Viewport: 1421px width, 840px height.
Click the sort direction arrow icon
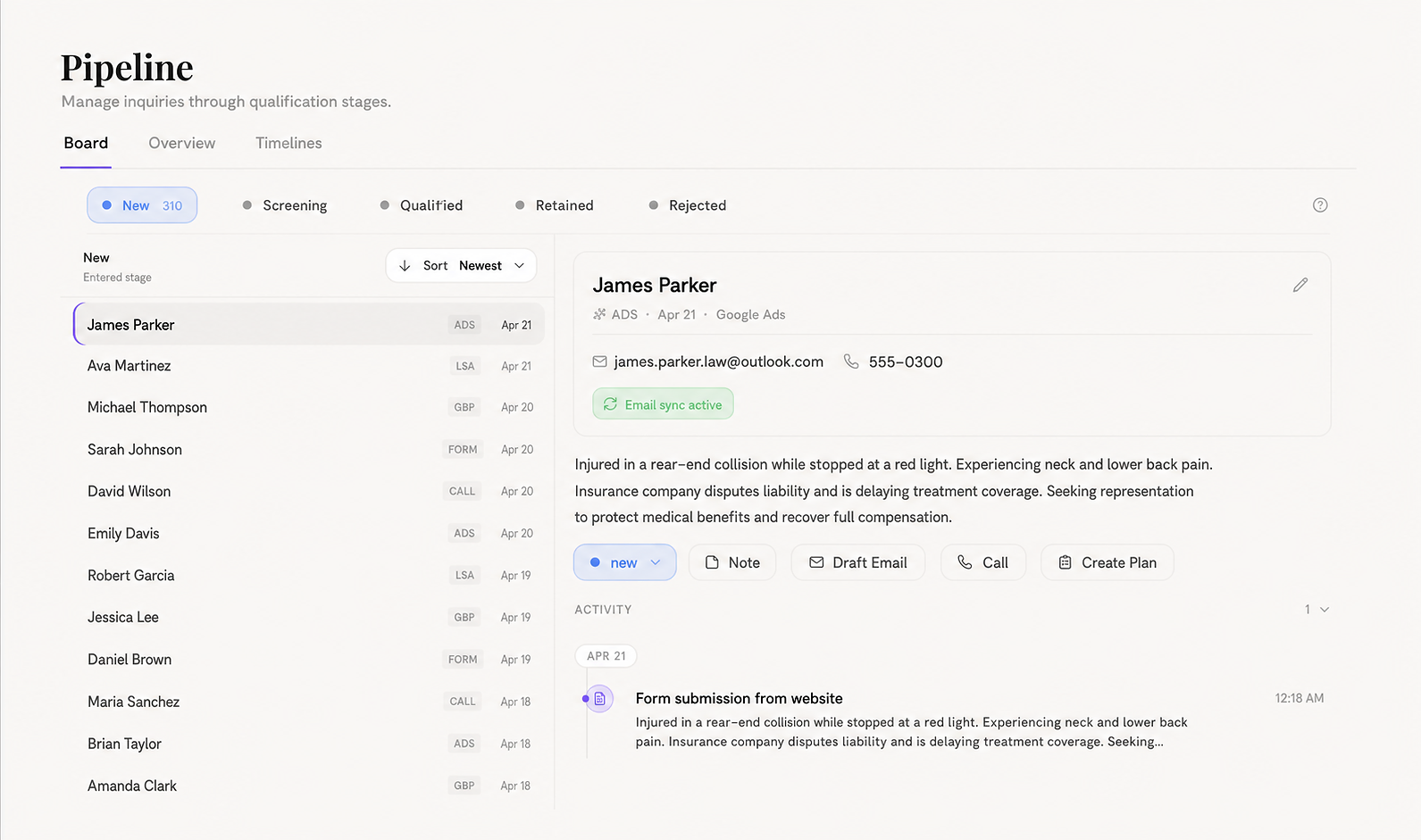tap(405, 266)
